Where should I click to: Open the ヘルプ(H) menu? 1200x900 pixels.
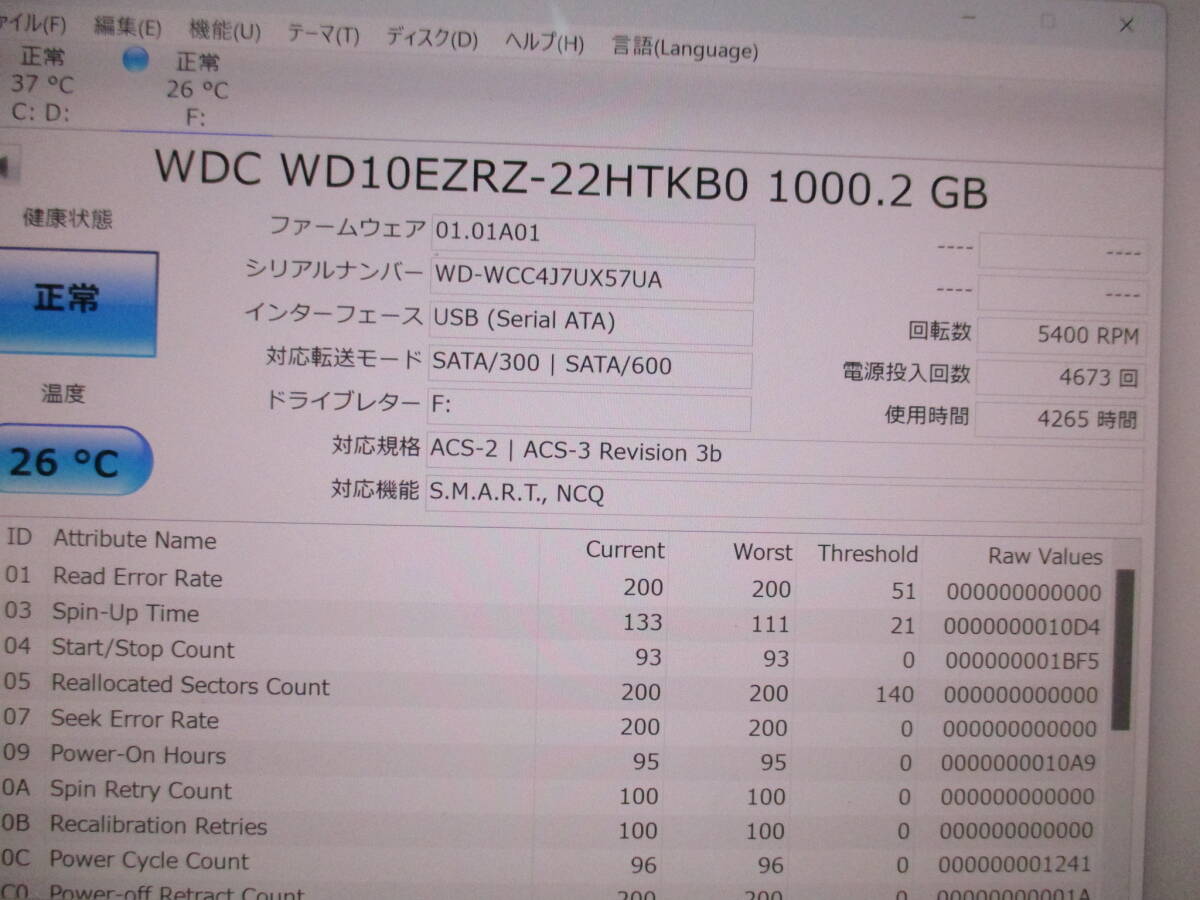[544, 42]
